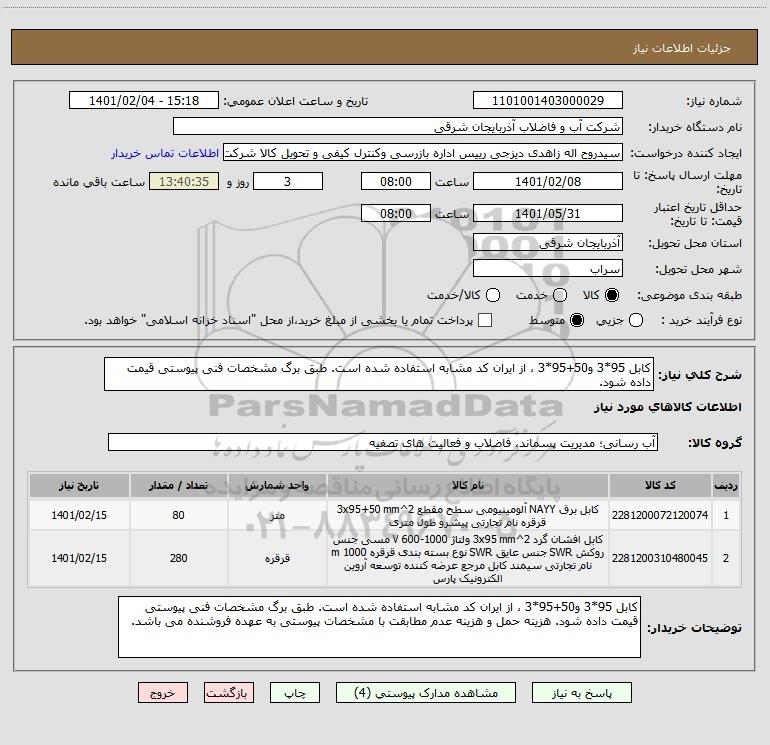
Task: Click the اطلاعات کالاهای مورد نیاز heading
Action: (x=667, y=407)
